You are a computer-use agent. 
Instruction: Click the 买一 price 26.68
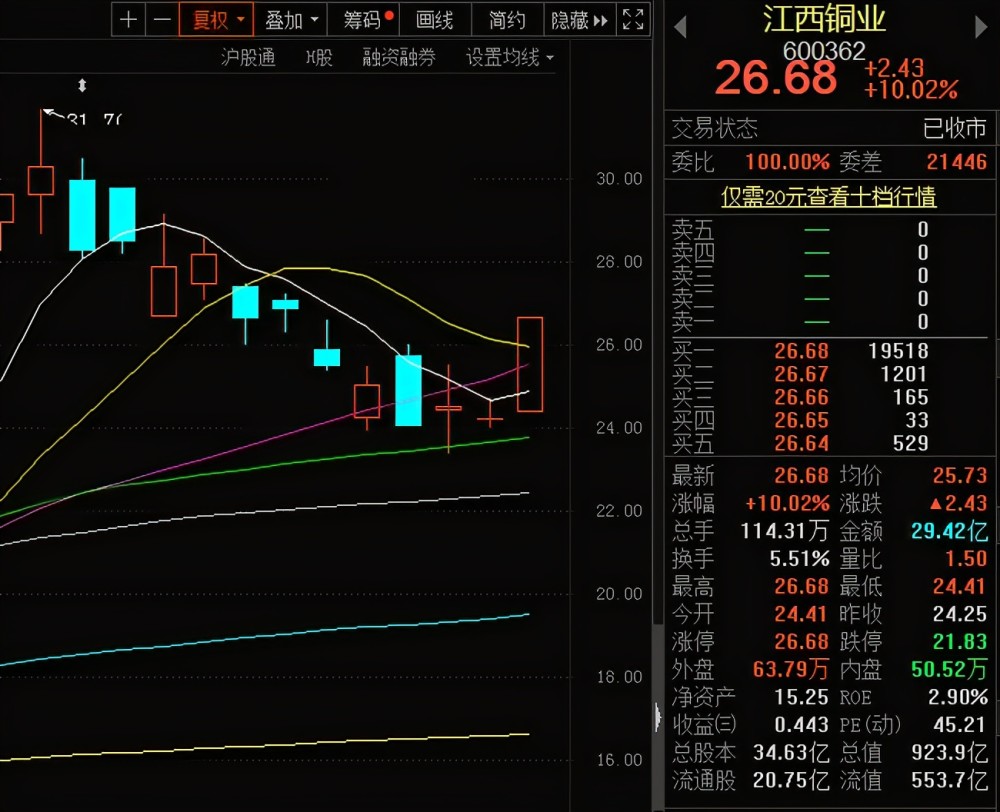(x=801, y=351)
